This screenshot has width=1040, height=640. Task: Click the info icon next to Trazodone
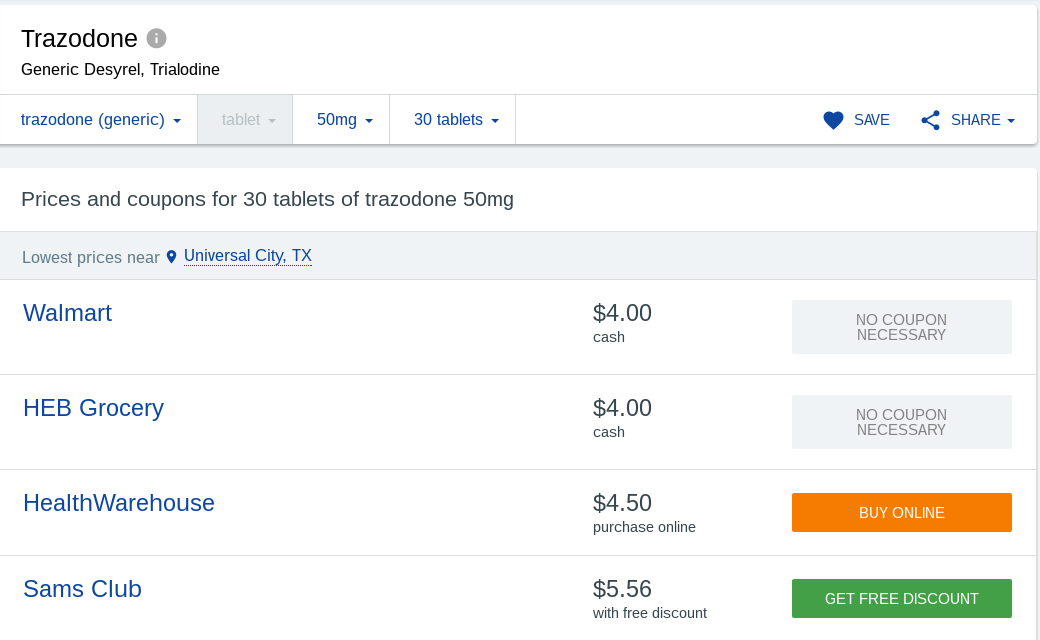tap(156, 39)
